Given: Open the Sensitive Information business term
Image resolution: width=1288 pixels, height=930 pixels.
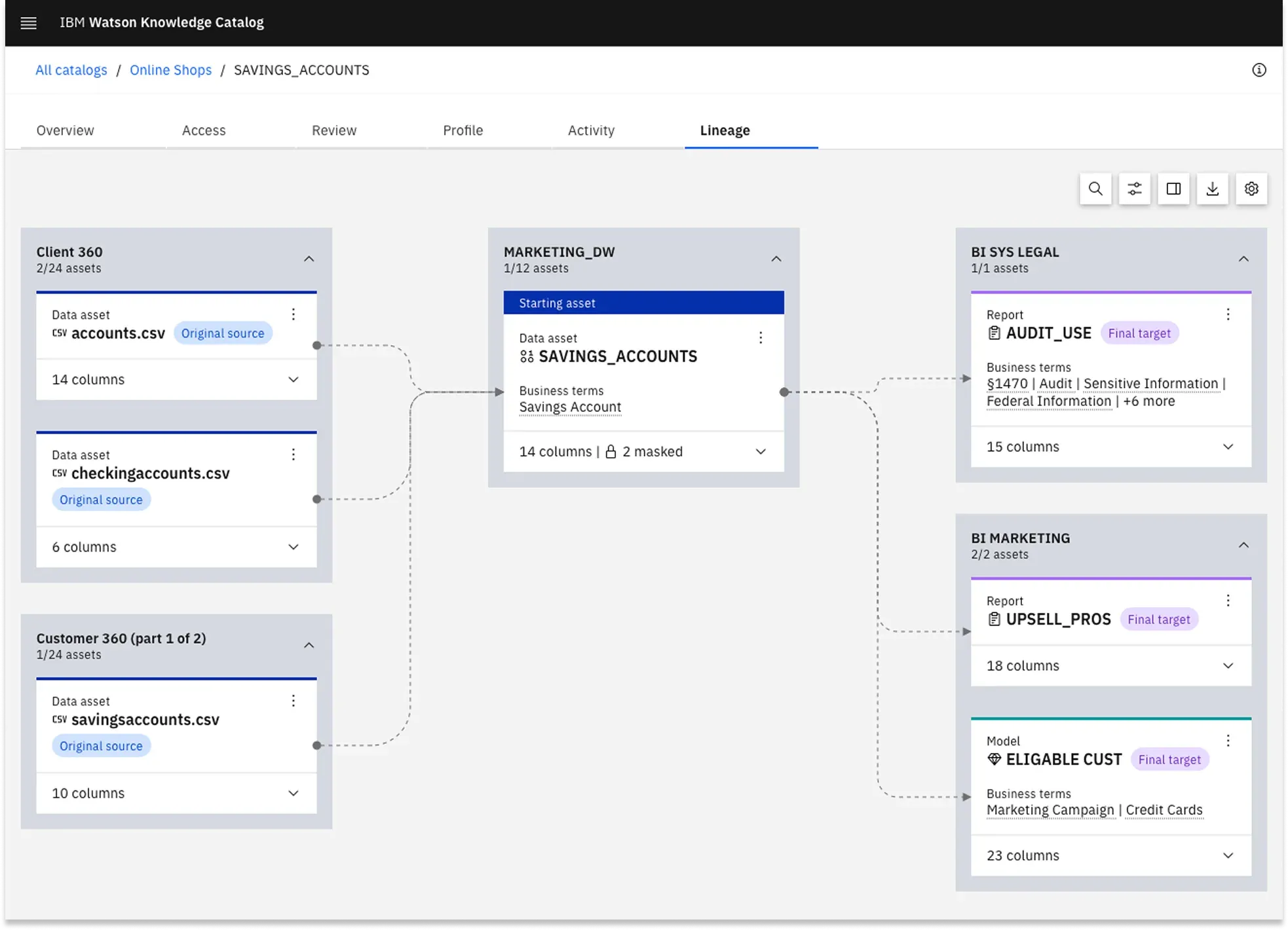Looking at the screenshot, I should click(1150, 384).
